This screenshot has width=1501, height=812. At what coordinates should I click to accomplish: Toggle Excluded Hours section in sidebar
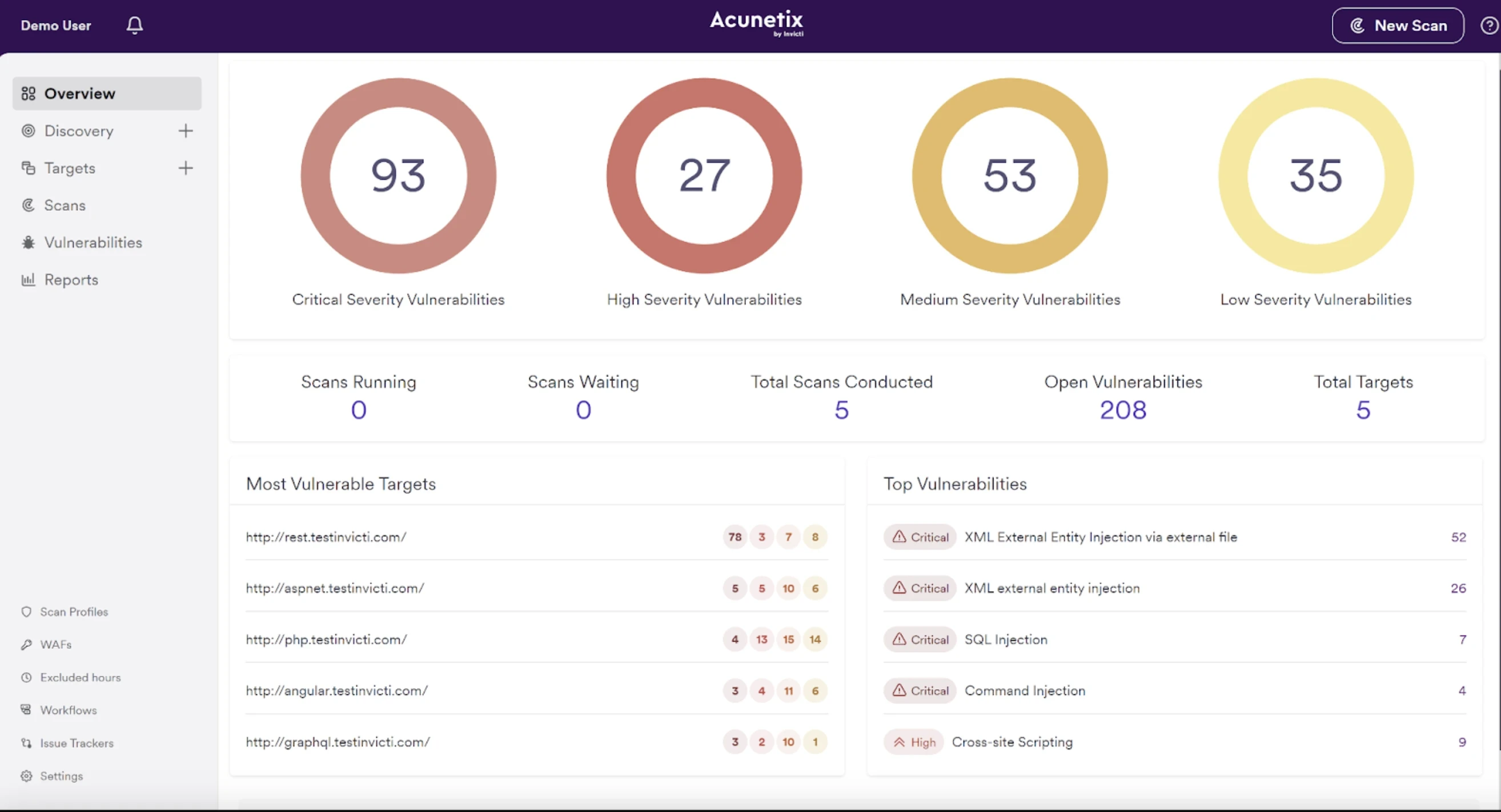point(80,677)
